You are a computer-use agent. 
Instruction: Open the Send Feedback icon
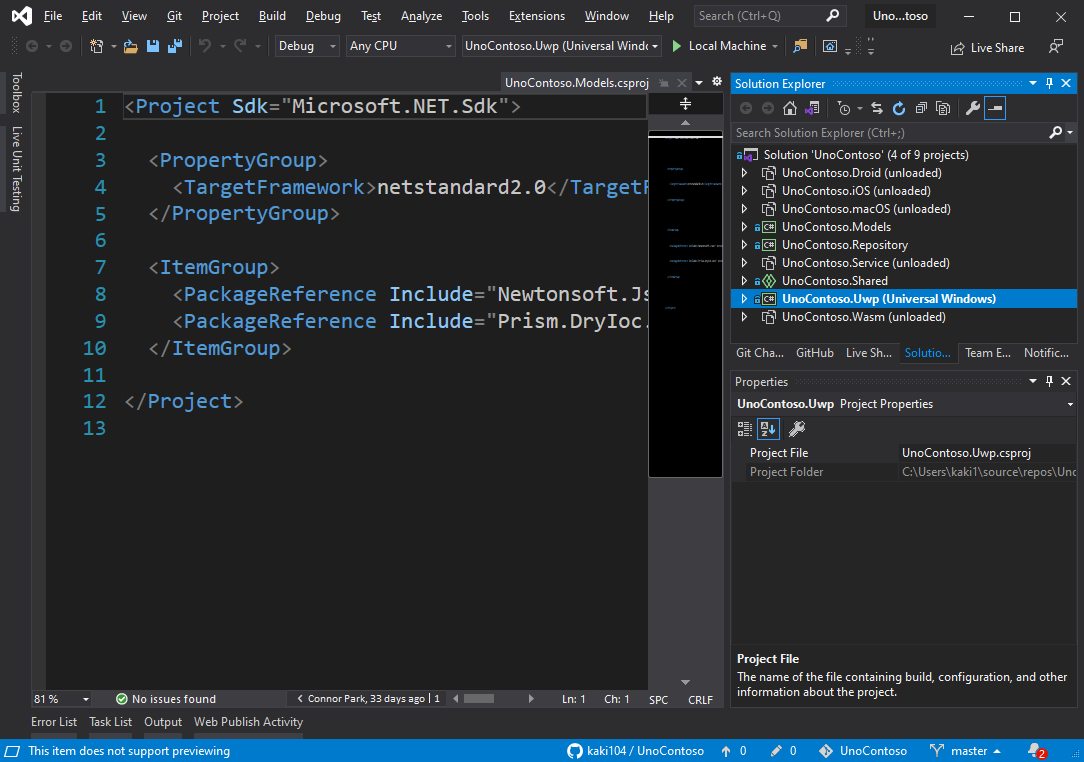1055,46
